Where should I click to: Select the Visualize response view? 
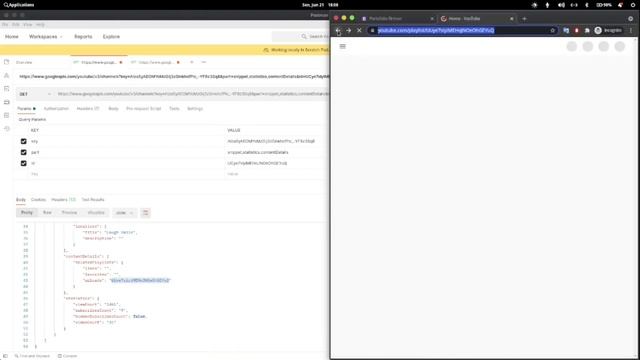point(96,213)
